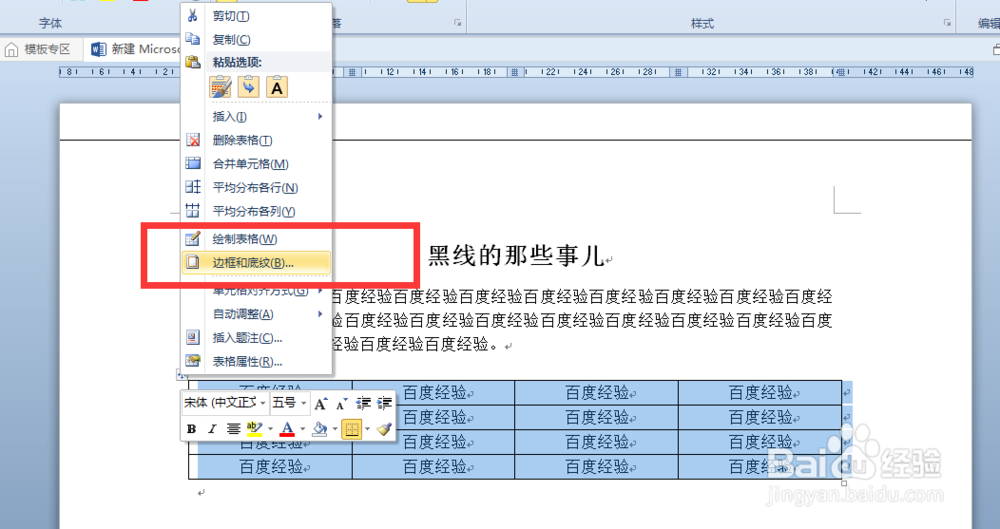Click 平均分布各行(N) distribute rows

point(256,188)
